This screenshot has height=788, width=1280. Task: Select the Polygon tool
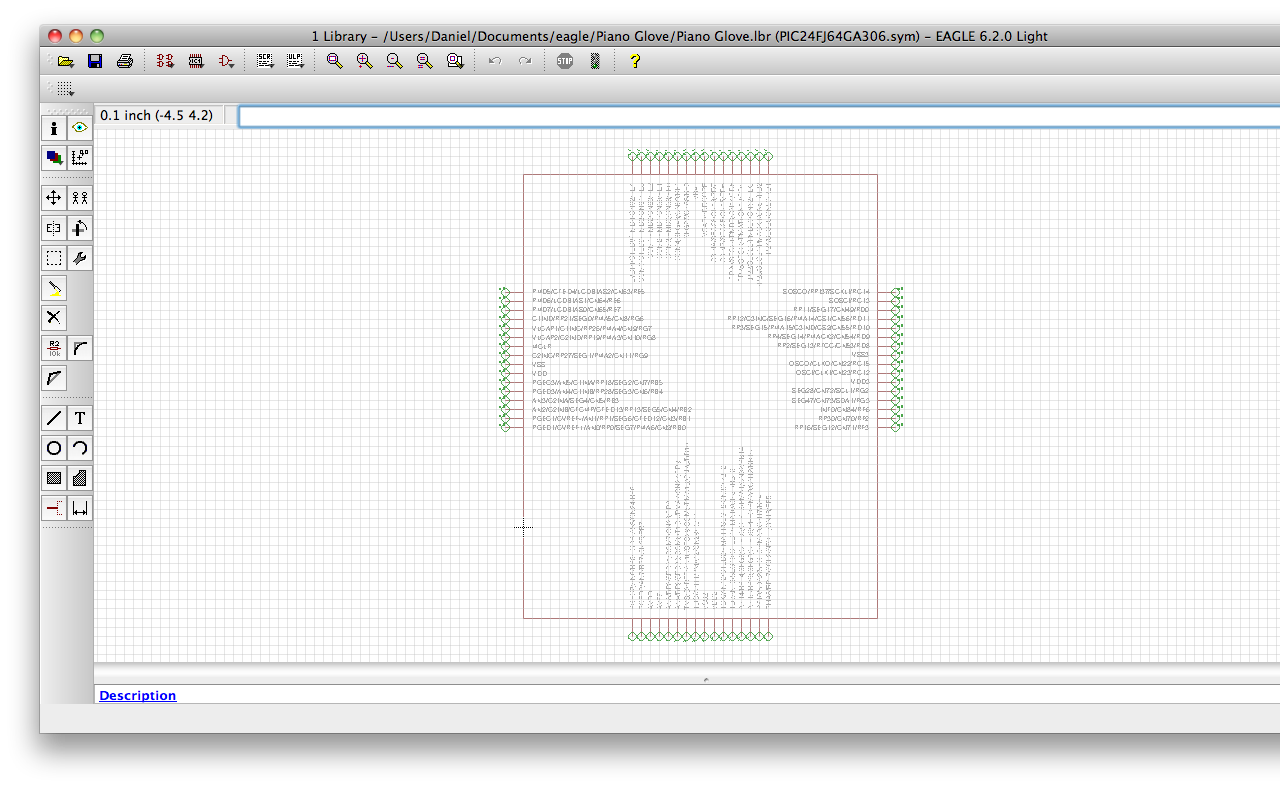pos(80,478)
